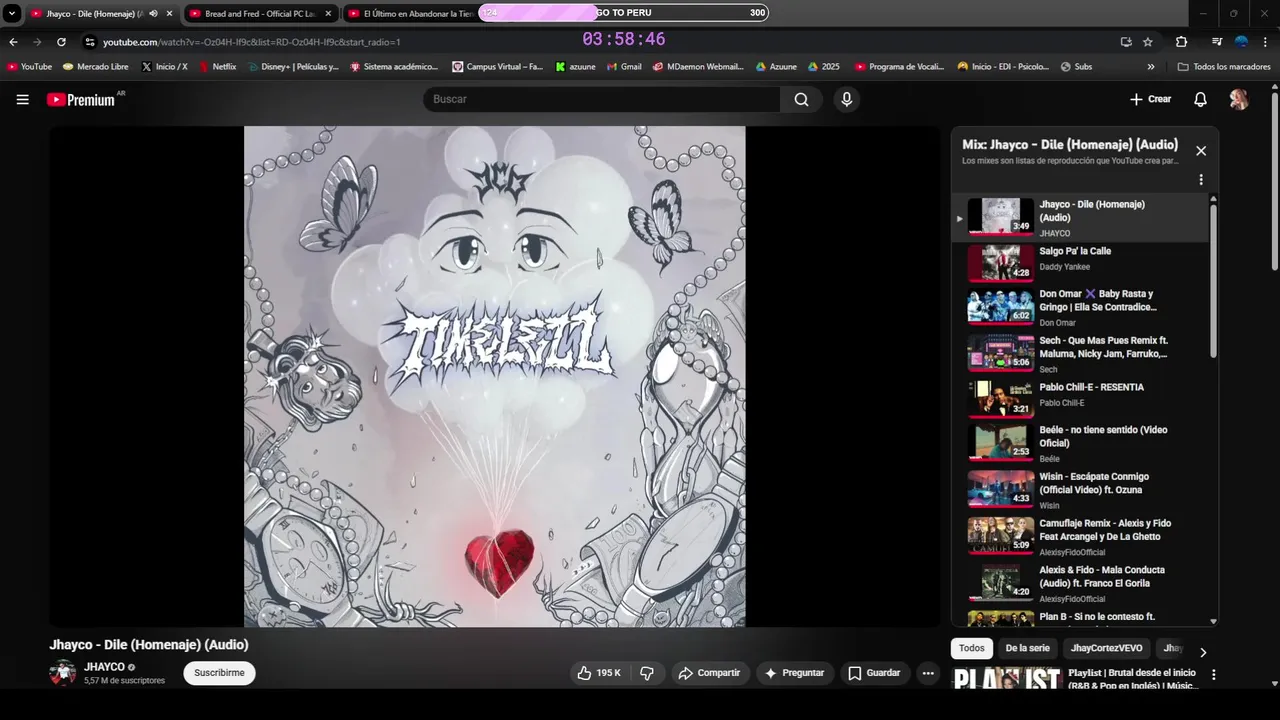Go to YouTube Premium home logo
This screenshot has height=720, width=1280.
pos(81,99)
